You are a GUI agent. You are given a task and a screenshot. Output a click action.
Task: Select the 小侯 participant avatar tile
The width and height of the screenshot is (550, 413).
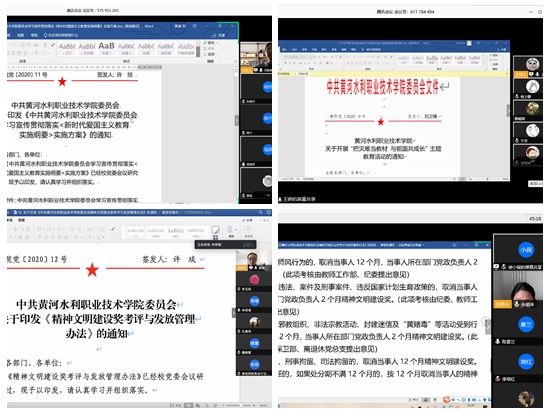(x=526, y=250)
